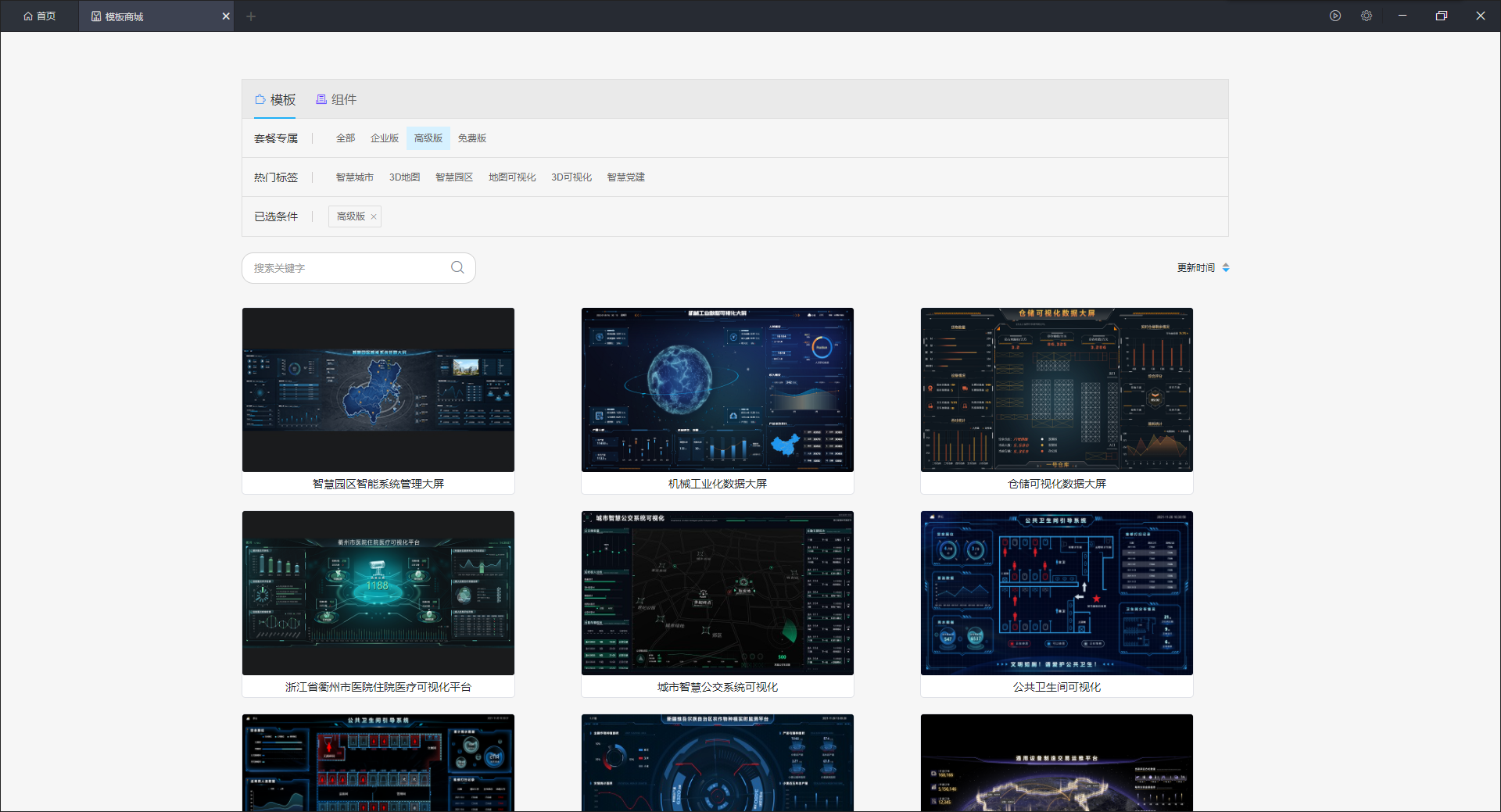Click the search magnifier icon
This screenshot has width=1501, height=812.
click(x=457, y=268)
